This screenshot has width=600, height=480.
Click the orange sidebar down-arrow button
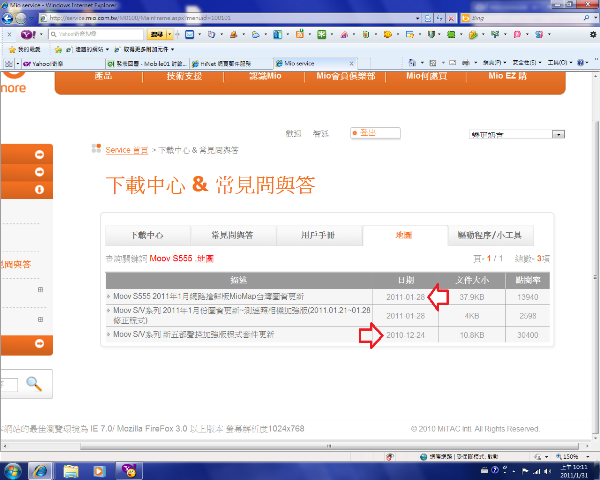pos(39,189)
